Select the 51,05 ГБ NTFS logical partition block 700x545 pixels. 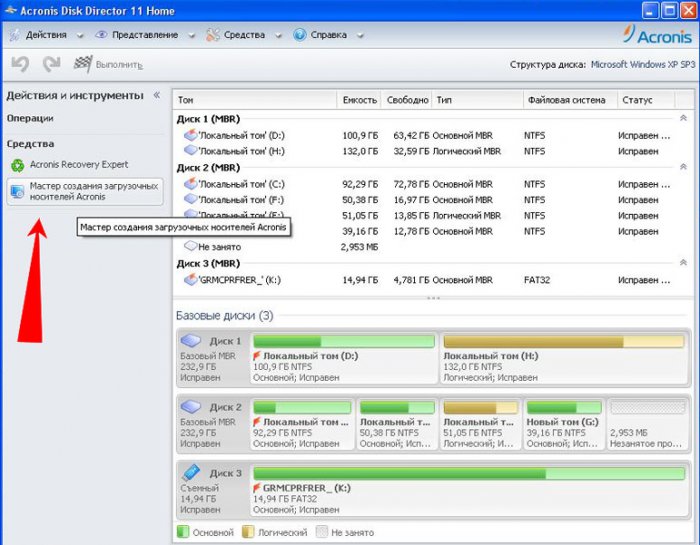(x=480, y=424)
